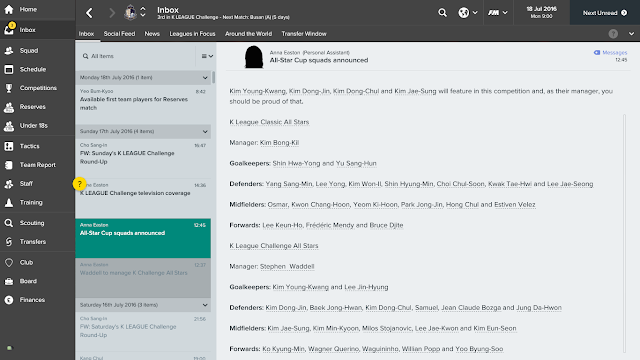
Task: Click the message body scrollbar
Action: 624,233
